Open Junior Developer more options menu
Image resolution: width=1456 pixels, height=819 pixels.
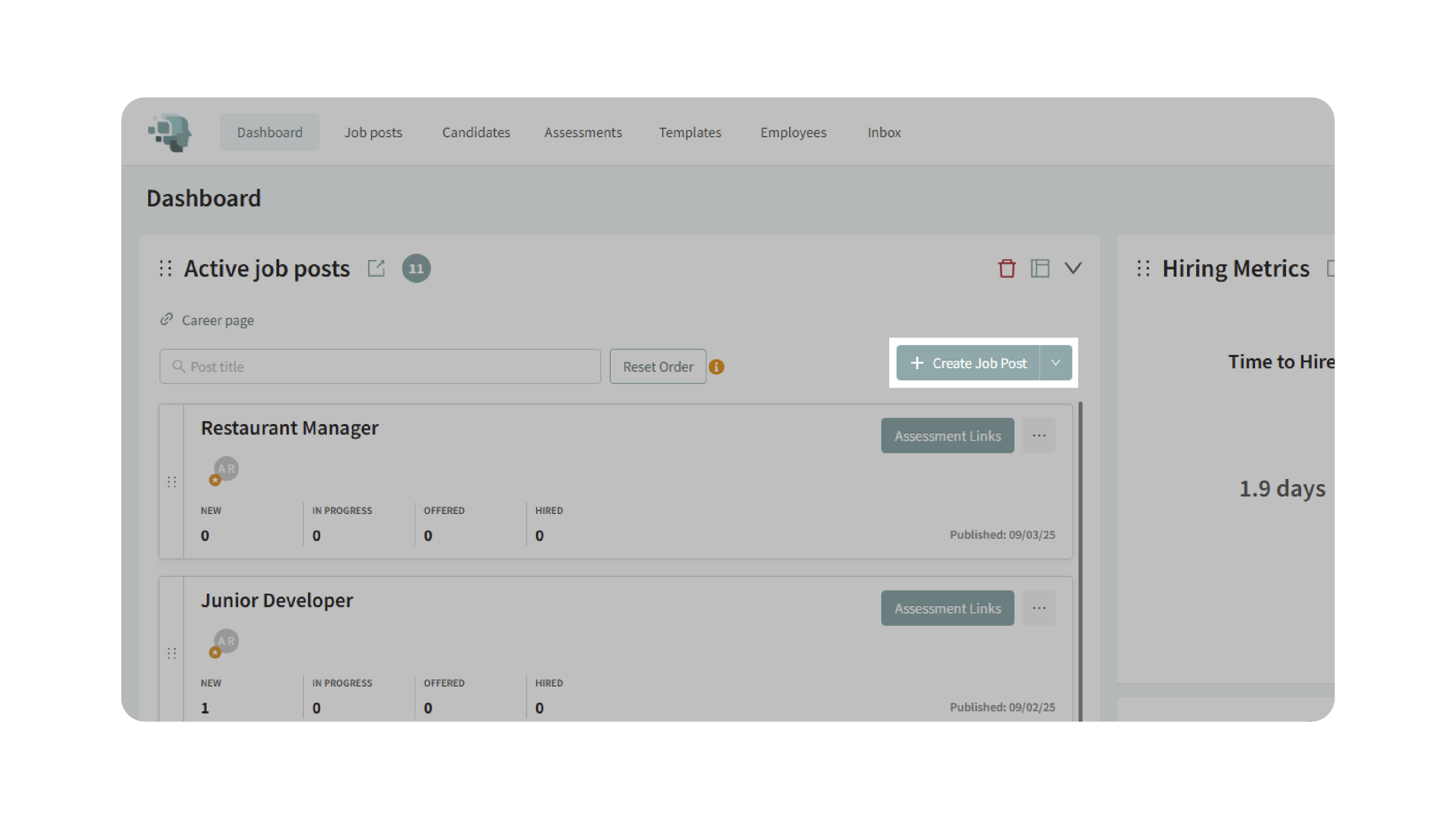pyautogui.click(x=1039, y=608)
